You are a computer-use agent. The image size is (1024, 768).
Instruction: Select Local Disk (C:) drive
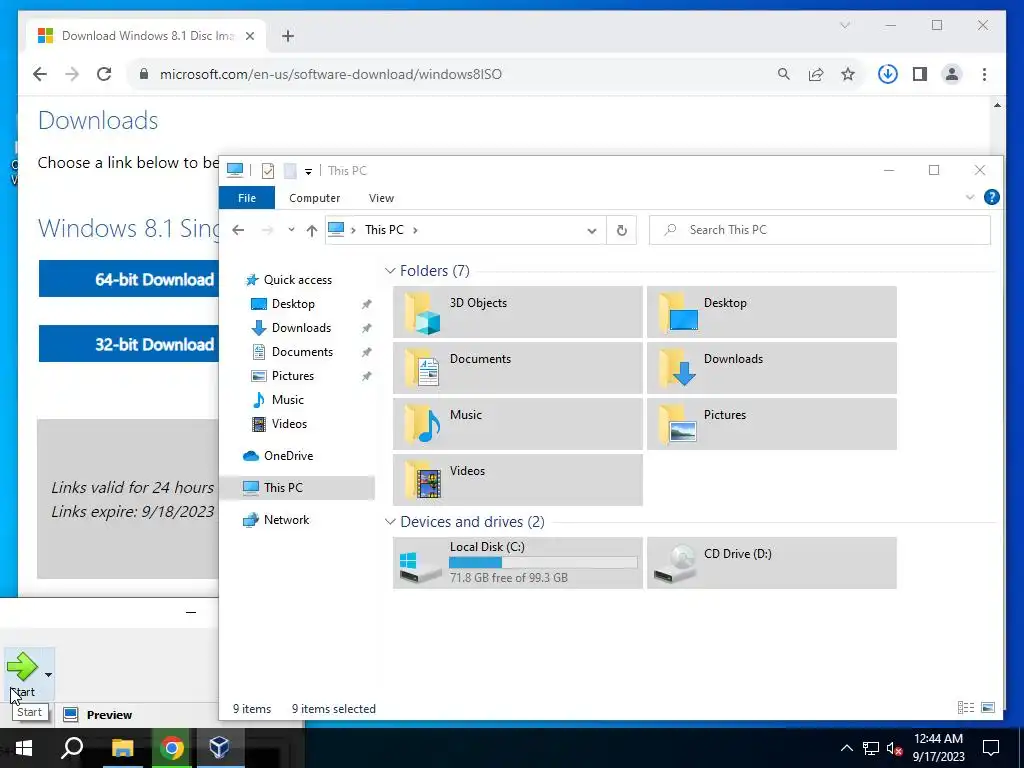tap(518, 563)
